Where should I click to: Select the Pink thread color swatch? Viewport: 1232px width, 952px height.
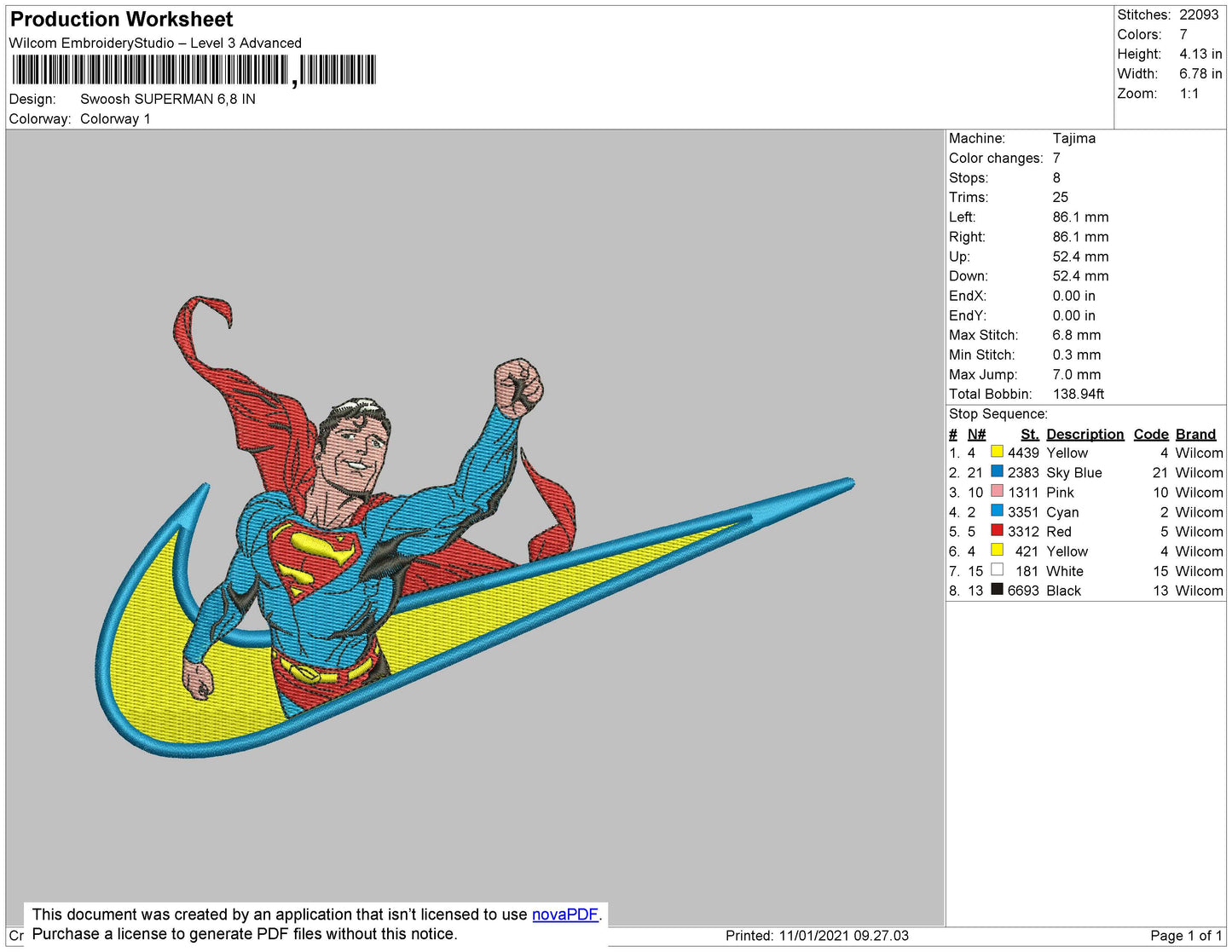[x=997, y=491]
